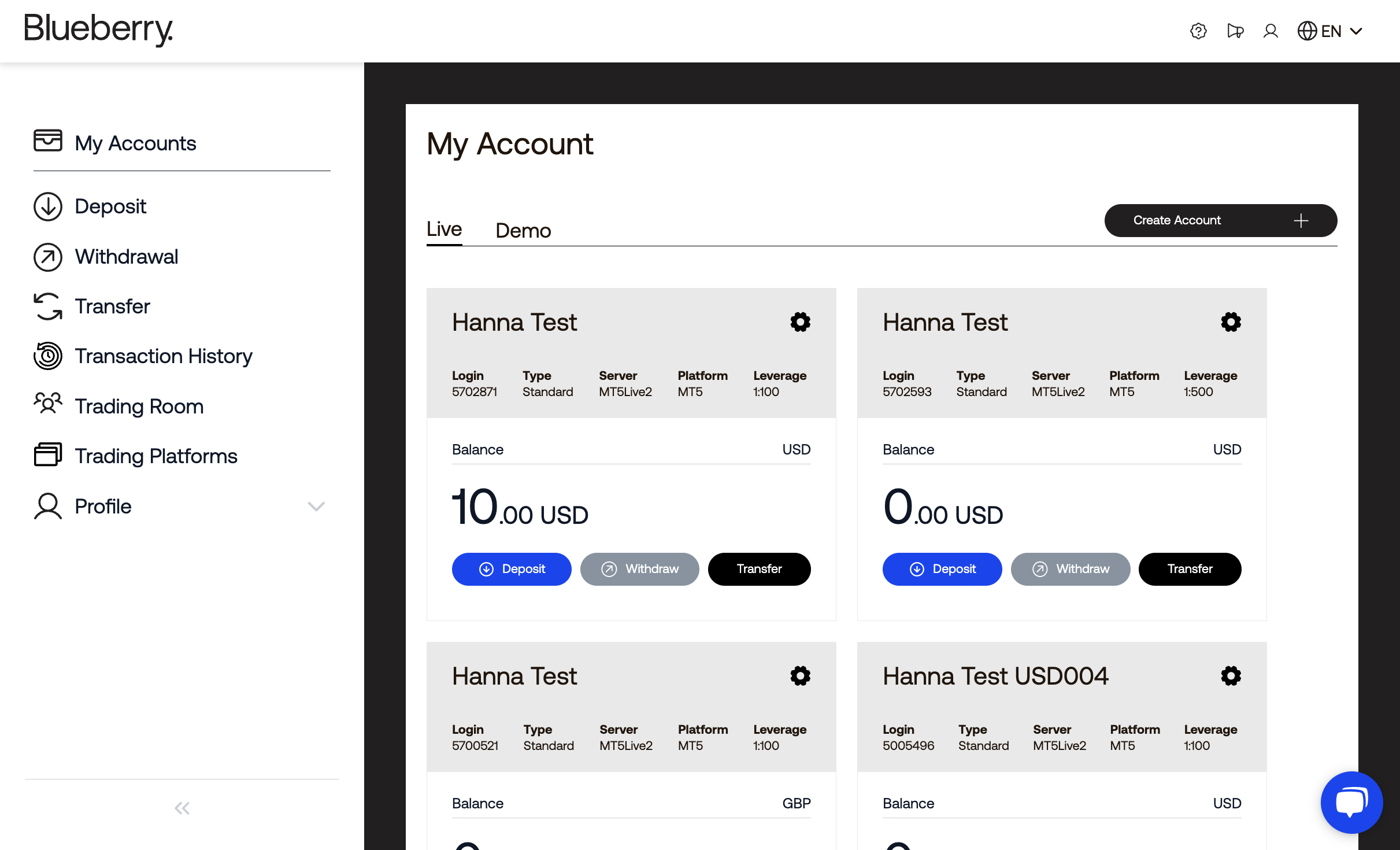
Task: Click Deposit on account 5702593
Action: (x=942, y=569)
